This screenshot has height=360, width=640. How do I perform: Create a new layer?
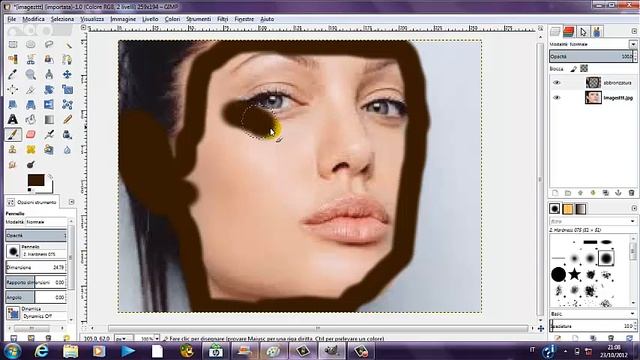tap(555, 193)
